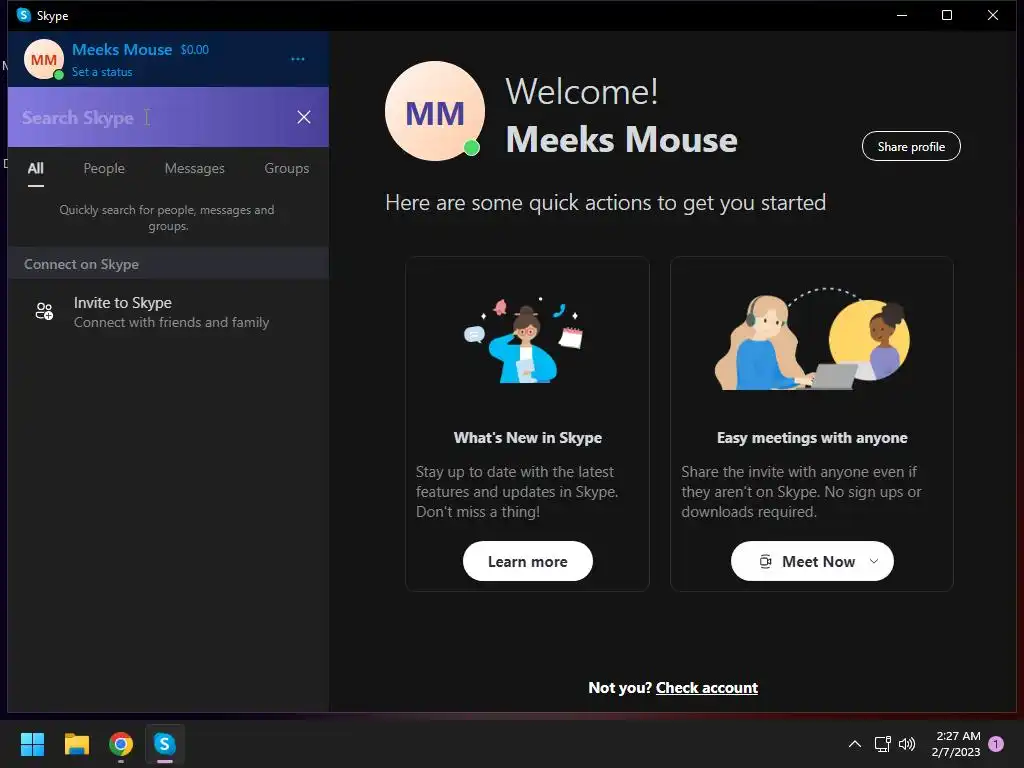The width and height of the screenshot is (1024, 768).
Task: Open Invite to Skype option
Action: click(x=168, y=312)
